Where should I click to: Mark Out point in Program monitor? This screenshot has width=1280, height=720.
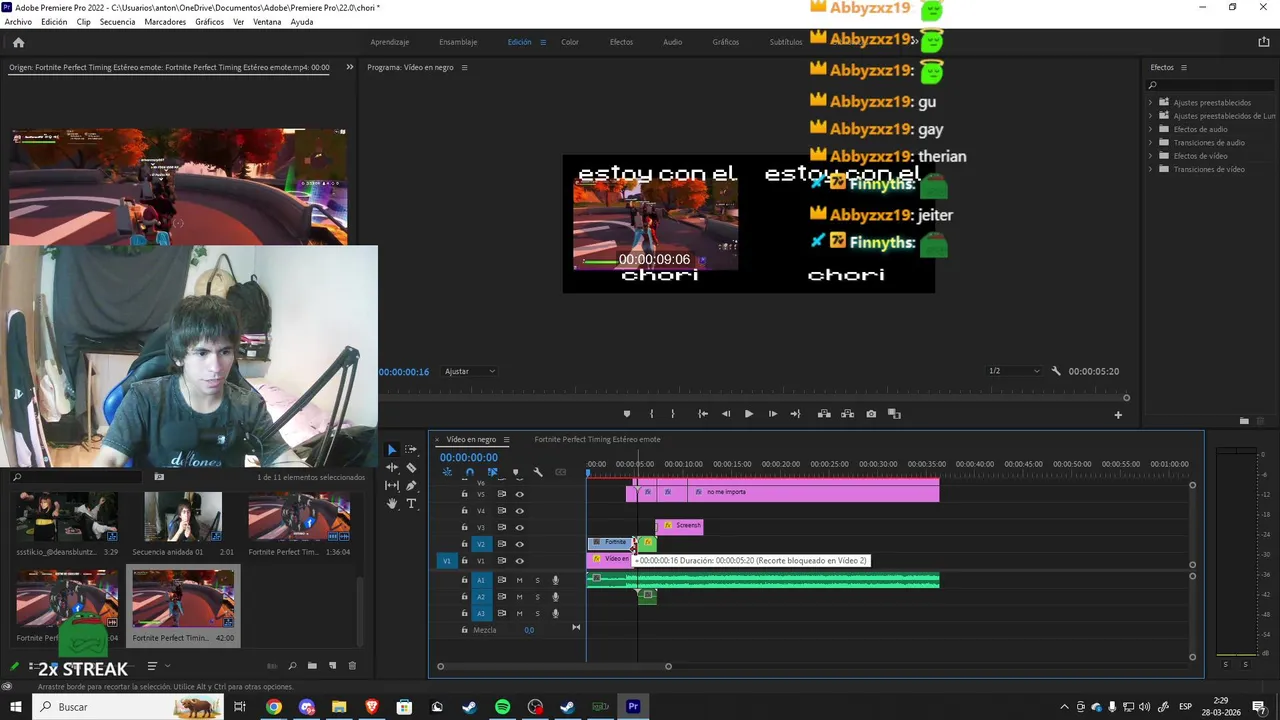(672, 414)
